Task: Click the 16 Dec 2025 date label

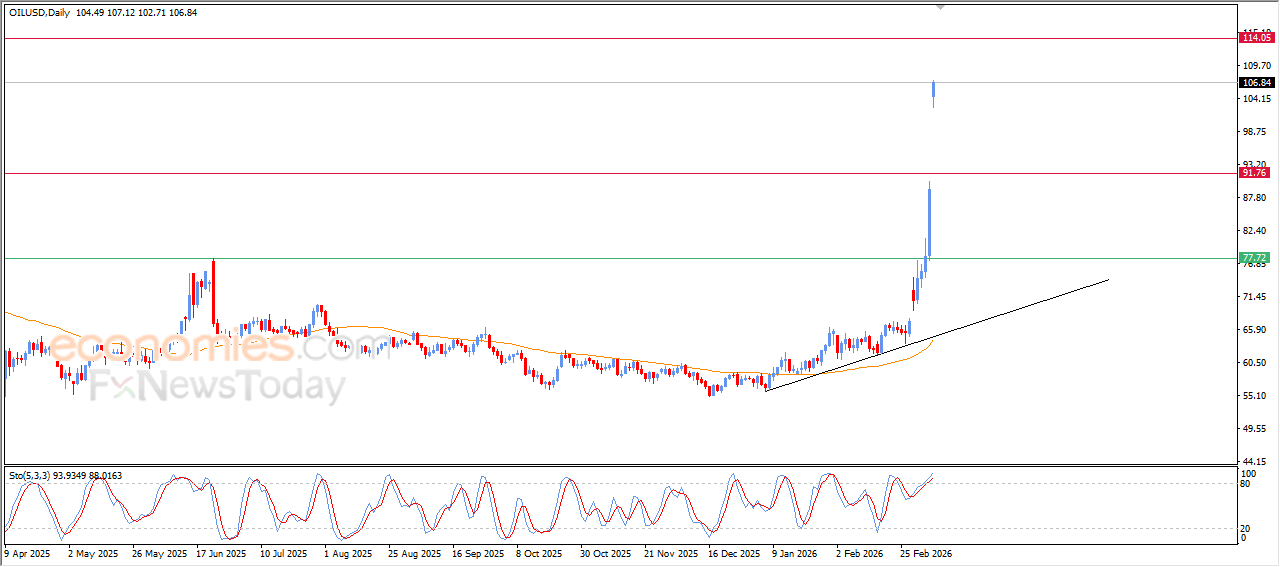Action: (x=735, y=552)
